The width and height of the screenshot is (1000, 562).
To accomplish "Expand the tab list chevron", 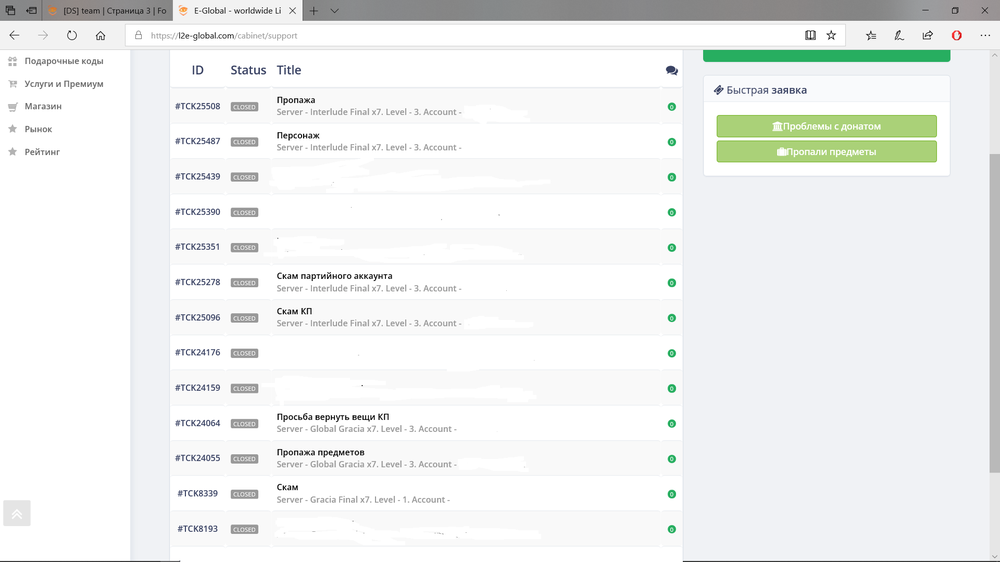I will click(x=335, y=10).
